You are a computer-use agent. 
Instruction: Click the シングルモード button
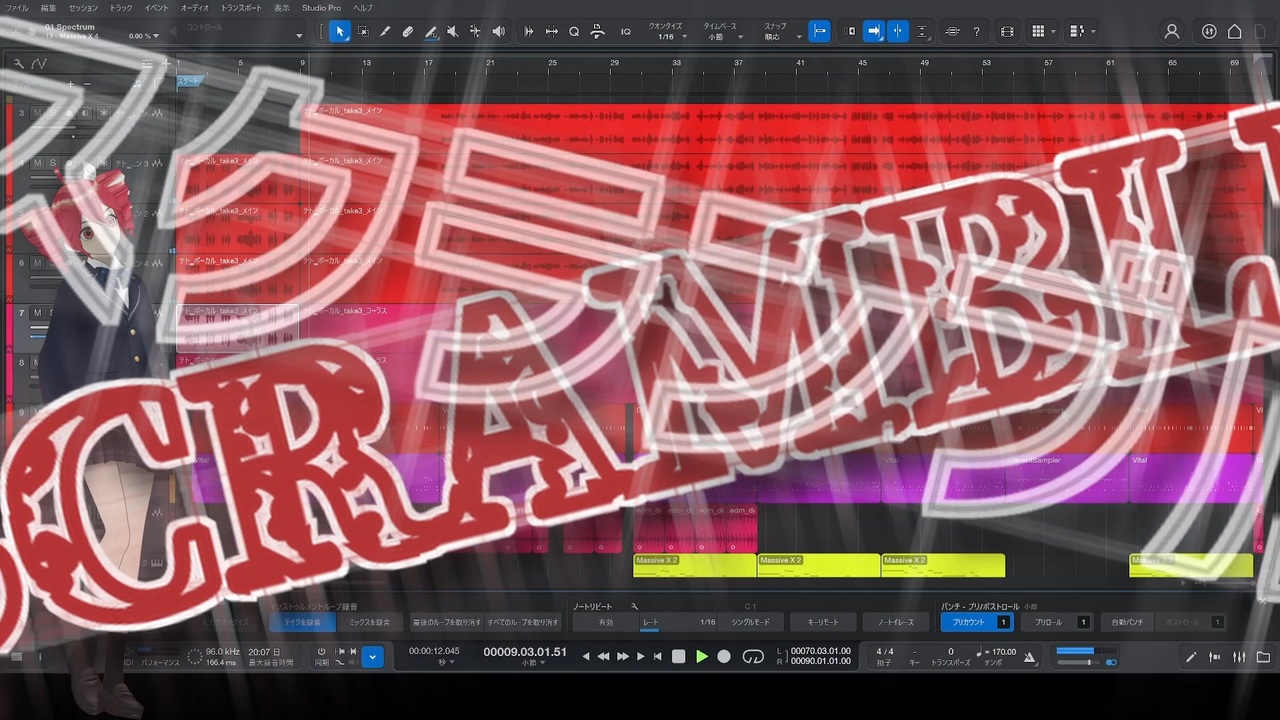(750, 622)
